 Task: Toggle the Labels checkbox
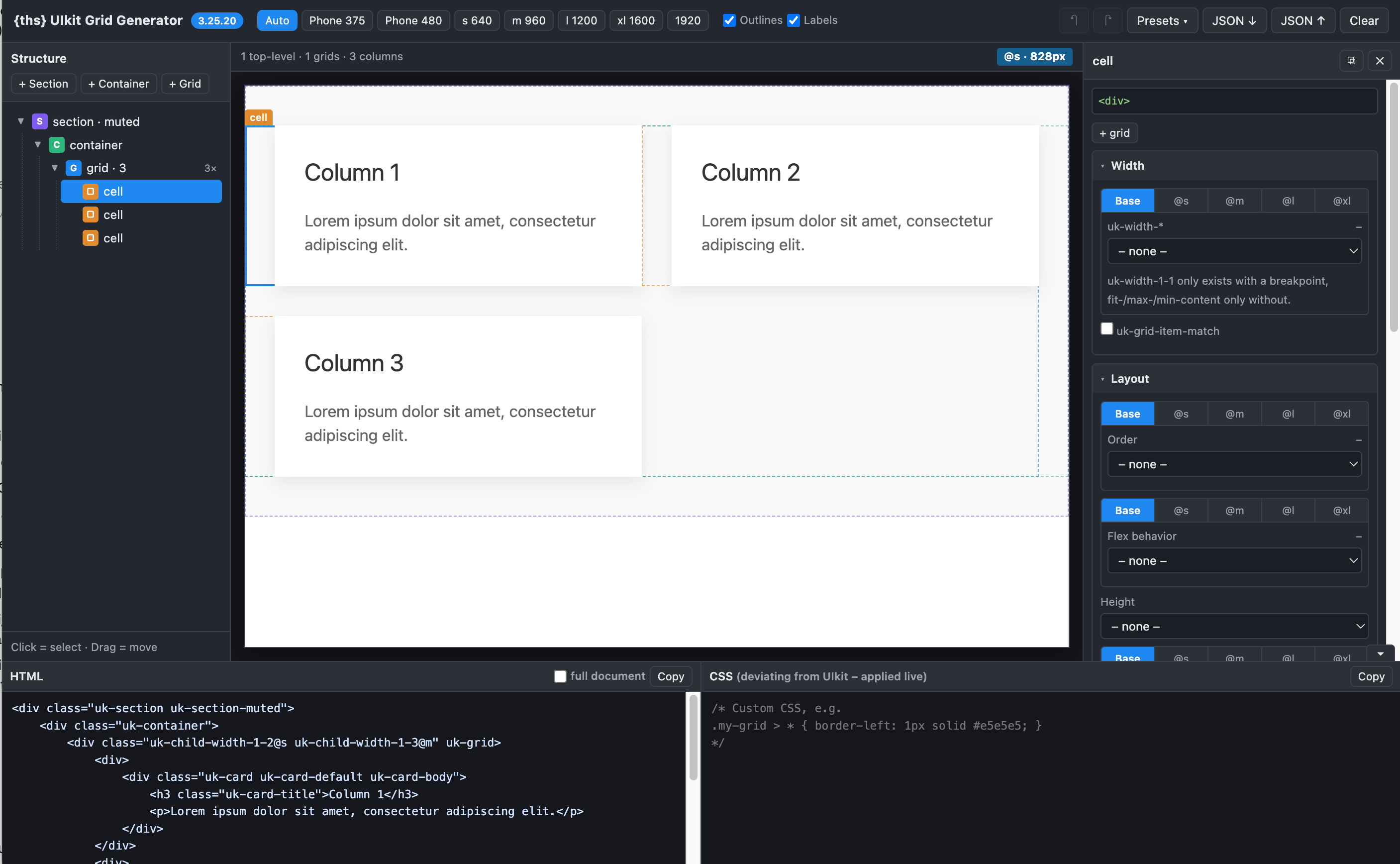794,20
